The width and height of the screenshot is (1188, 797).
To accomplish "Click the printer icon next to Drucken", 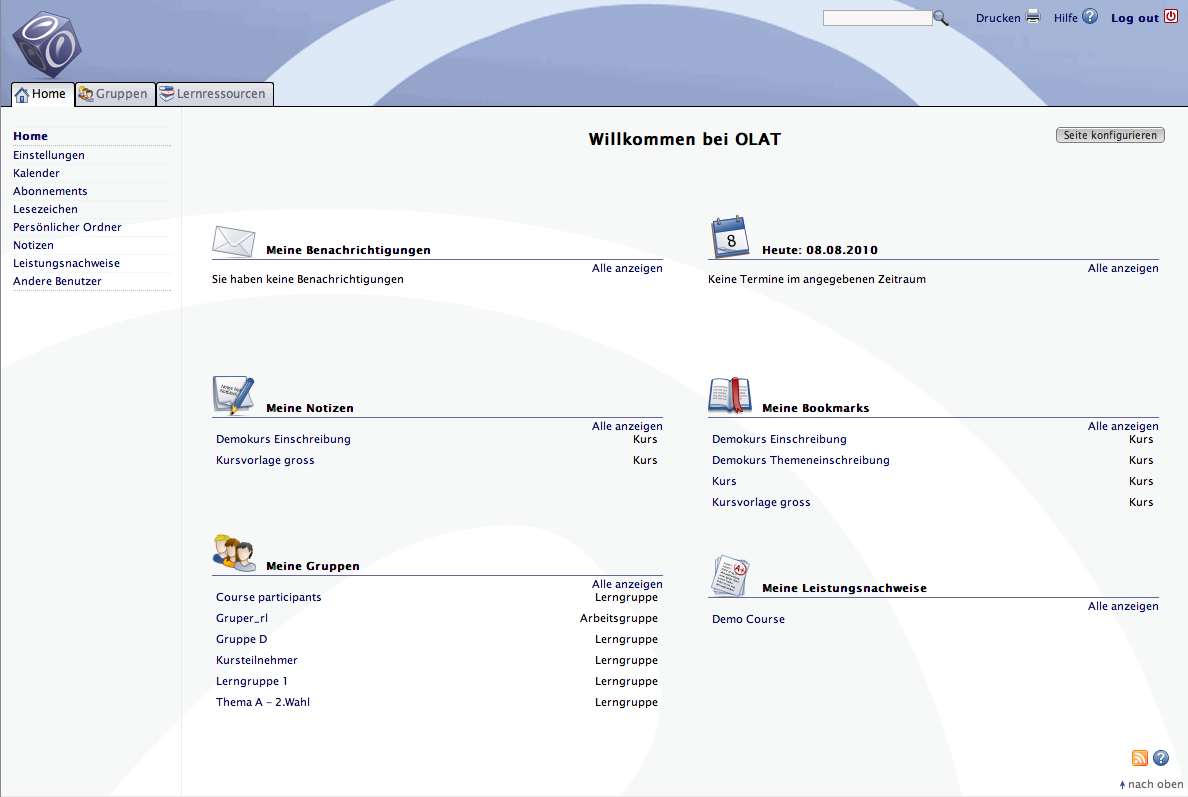I will click(1033, 17).
